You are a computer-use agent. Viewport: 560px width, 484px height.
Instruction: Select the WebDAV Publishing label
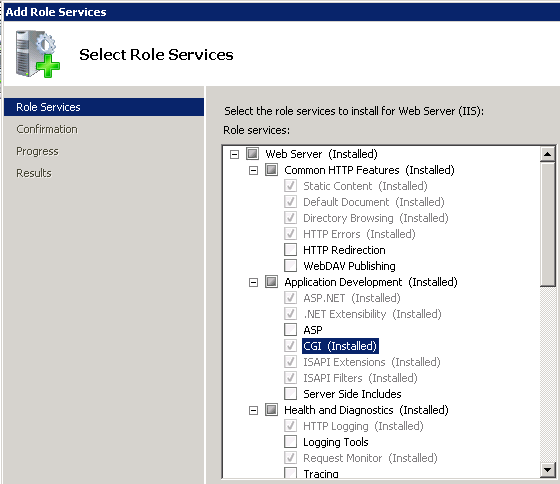click(x=349, y=266)
